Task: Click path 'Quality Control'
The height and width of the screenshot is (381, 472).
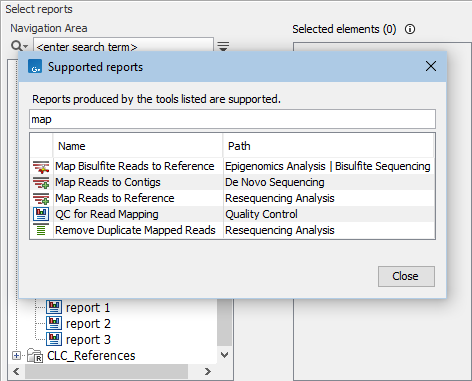Action: click(261, 214)
